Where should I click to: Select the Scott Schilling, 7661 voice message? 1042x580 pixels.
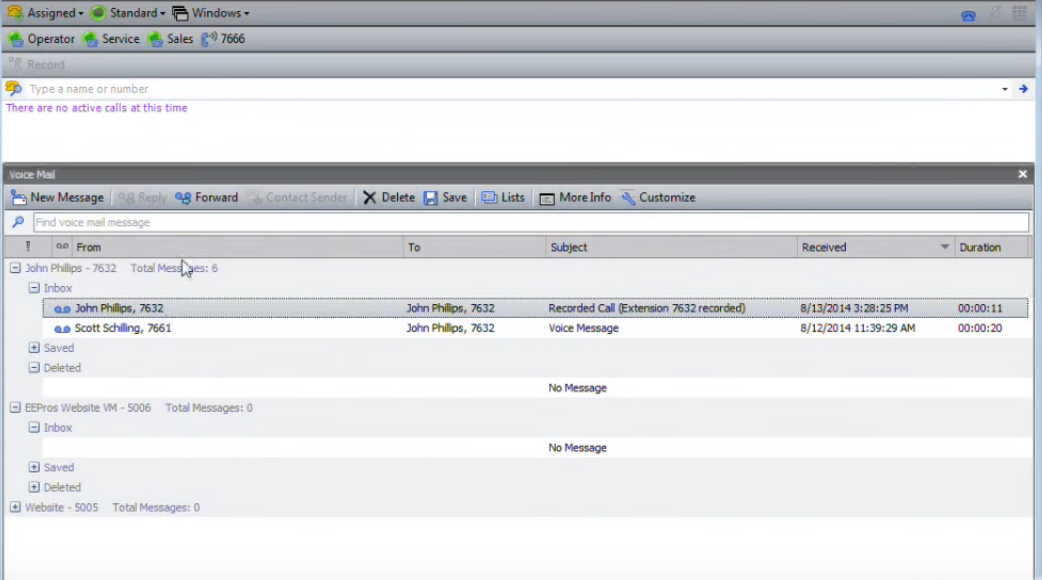[535, 328]
